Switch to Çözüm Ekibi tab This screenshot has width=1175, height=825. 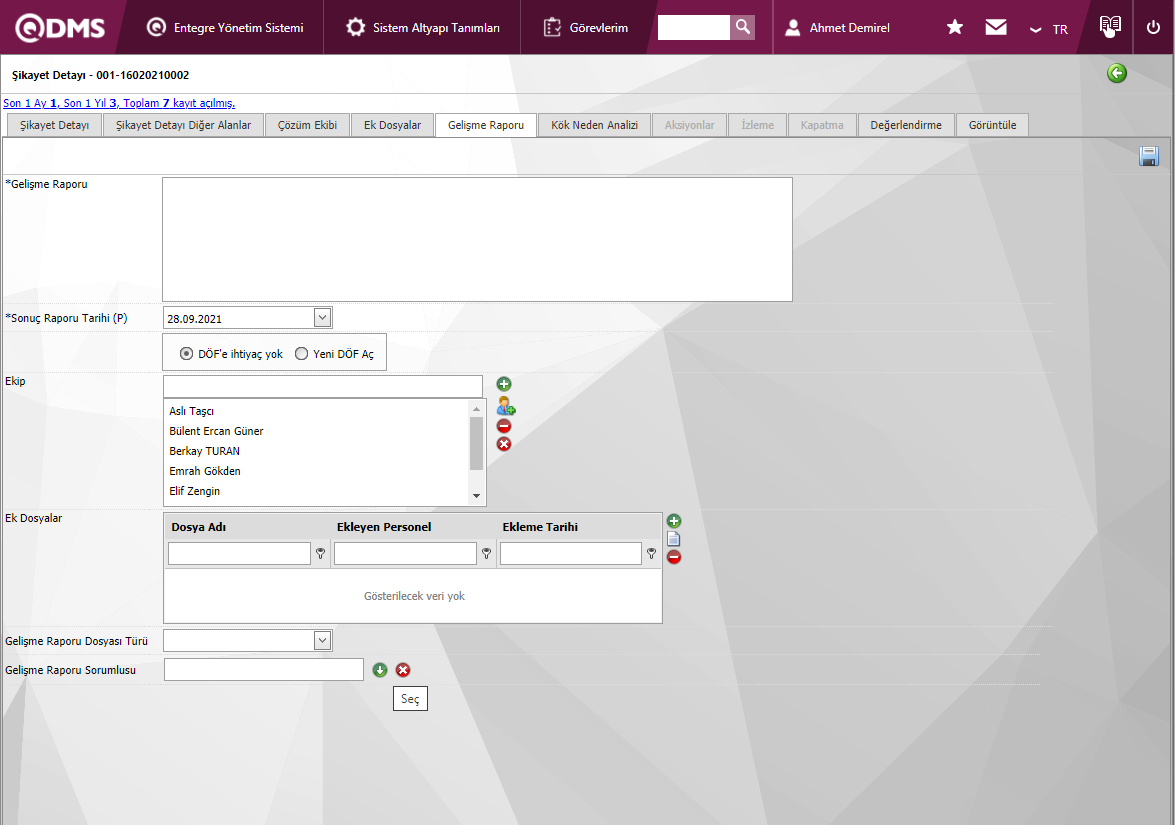click(x=307, y=125)
